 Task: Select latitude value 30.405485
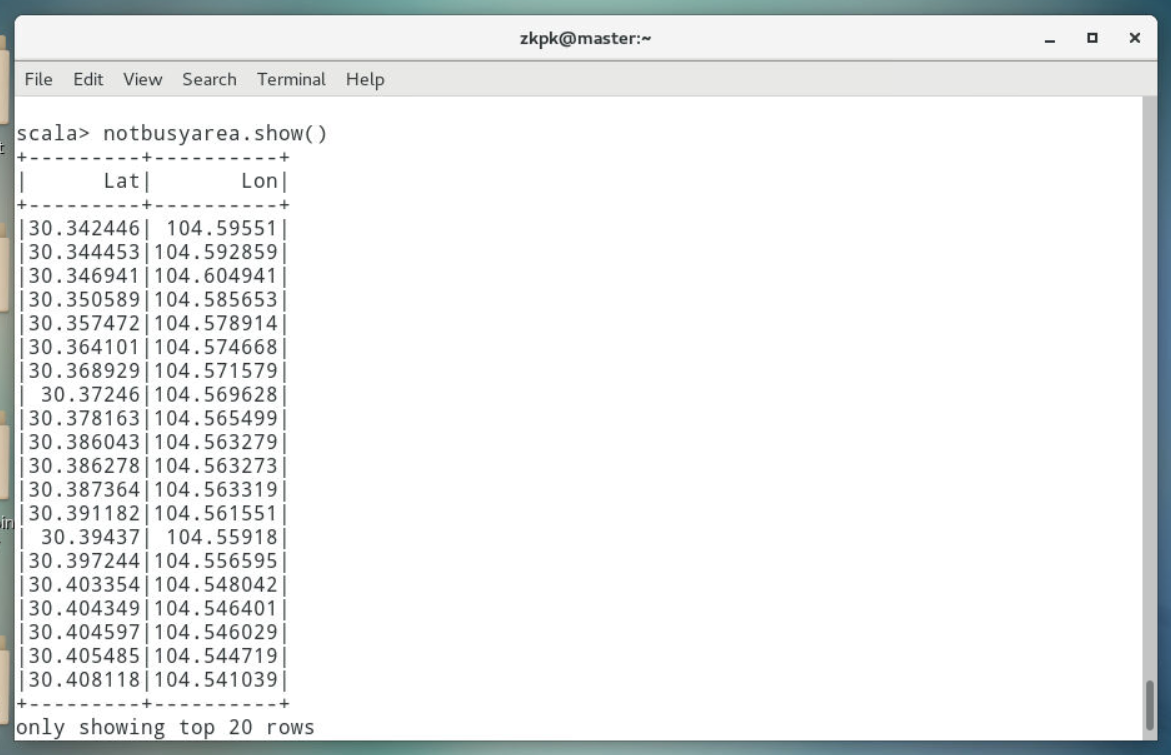[84, 656]
